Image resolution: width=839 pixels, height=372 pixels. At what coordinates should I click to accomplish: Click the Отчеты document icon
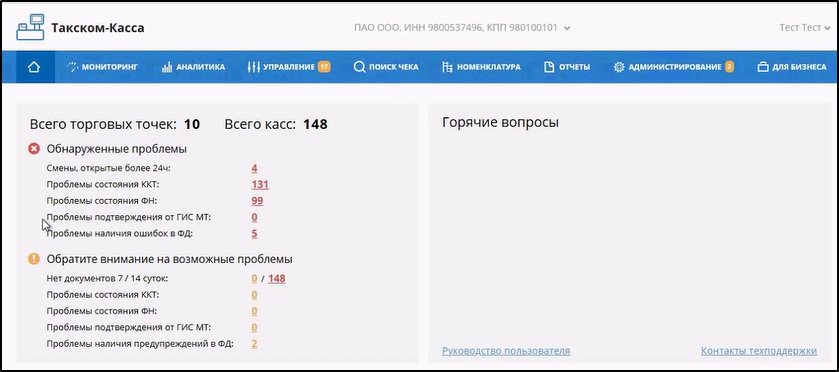[x=549, y=67]
